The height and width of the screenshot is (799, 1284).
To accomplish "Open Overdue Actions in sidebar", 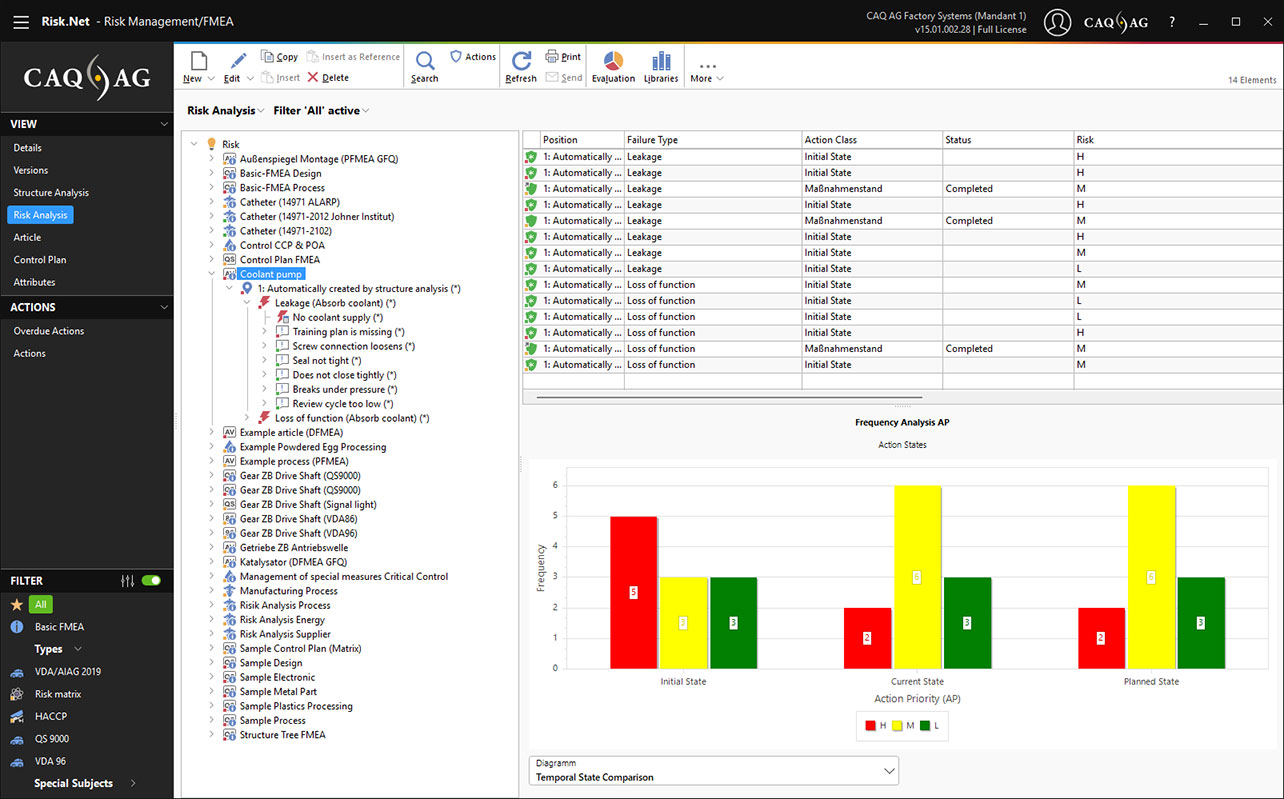I will (48, 331).
